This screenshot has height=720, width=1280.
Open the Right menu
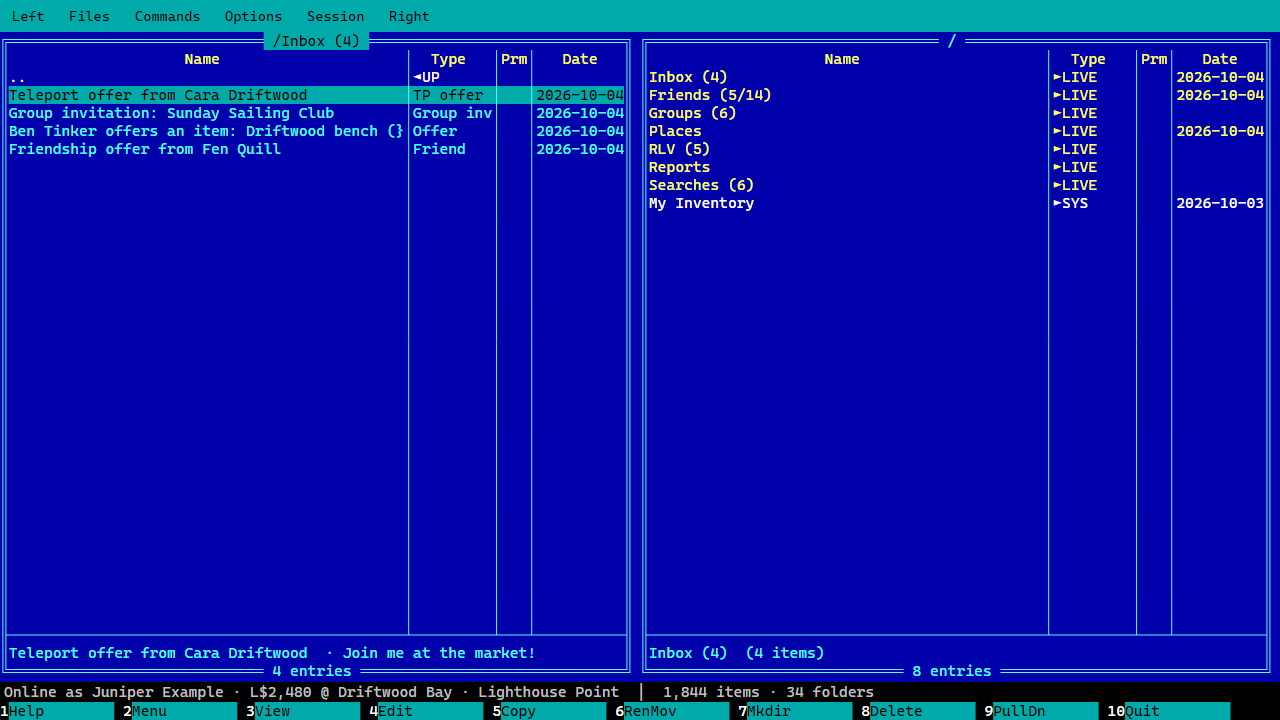(409, 16)
